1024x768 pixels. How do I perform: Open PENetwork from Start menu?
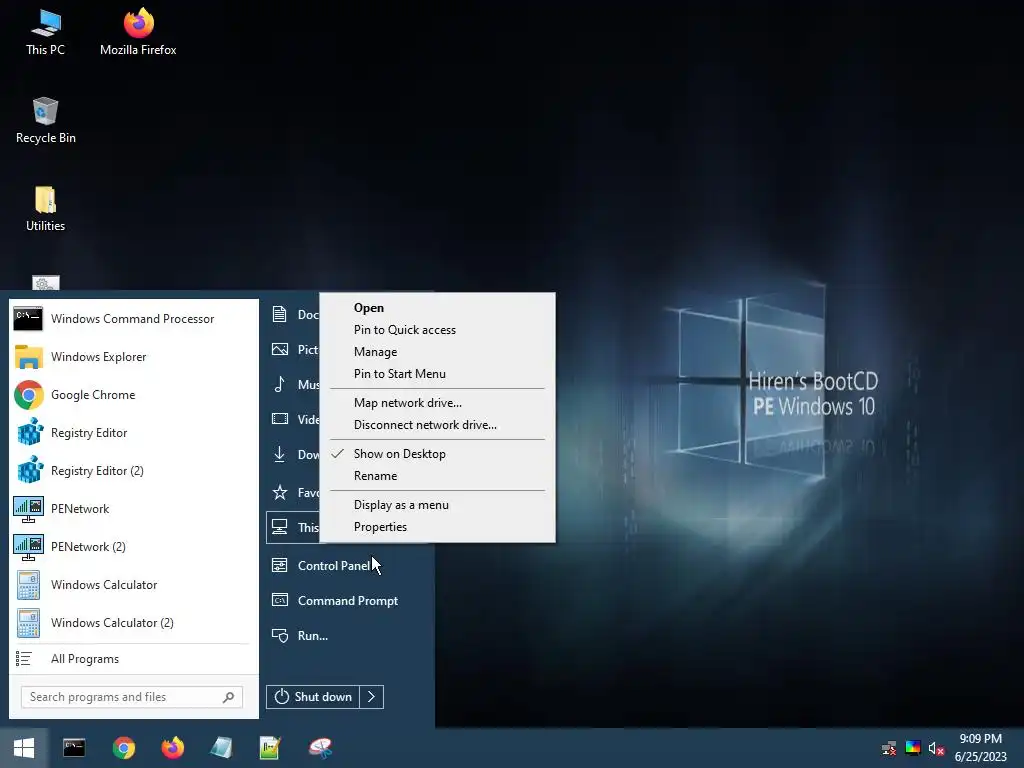[x=133, y=509]
